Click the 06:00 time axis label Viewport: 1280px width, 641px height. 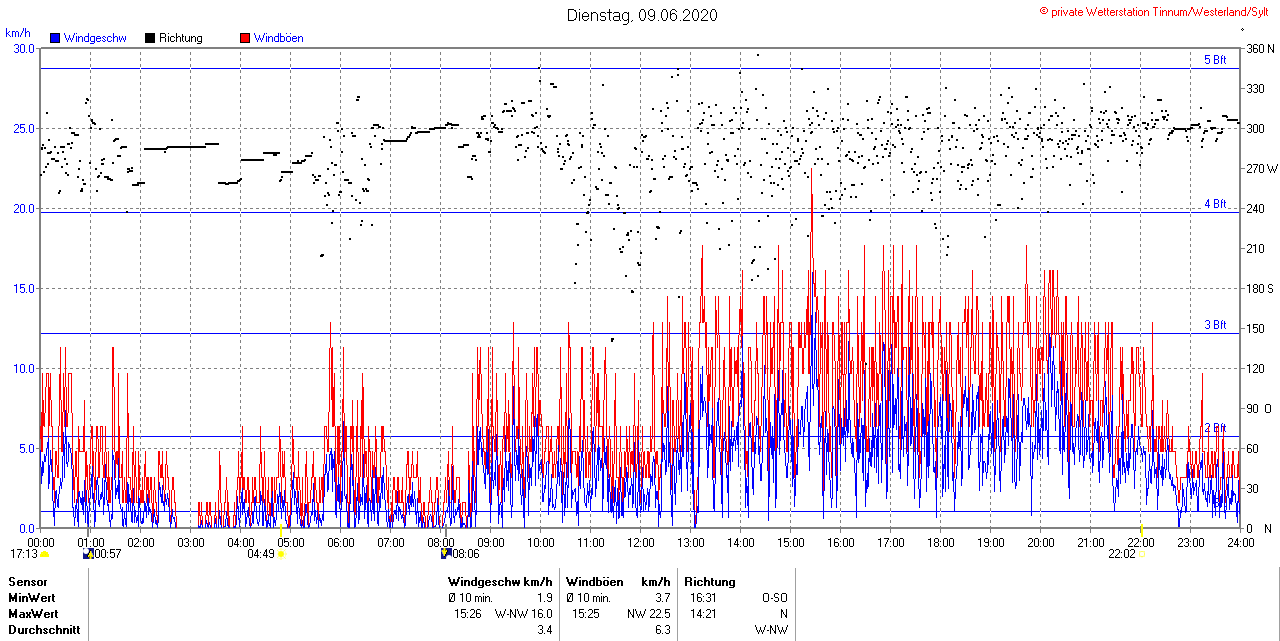tap(341, 542)
